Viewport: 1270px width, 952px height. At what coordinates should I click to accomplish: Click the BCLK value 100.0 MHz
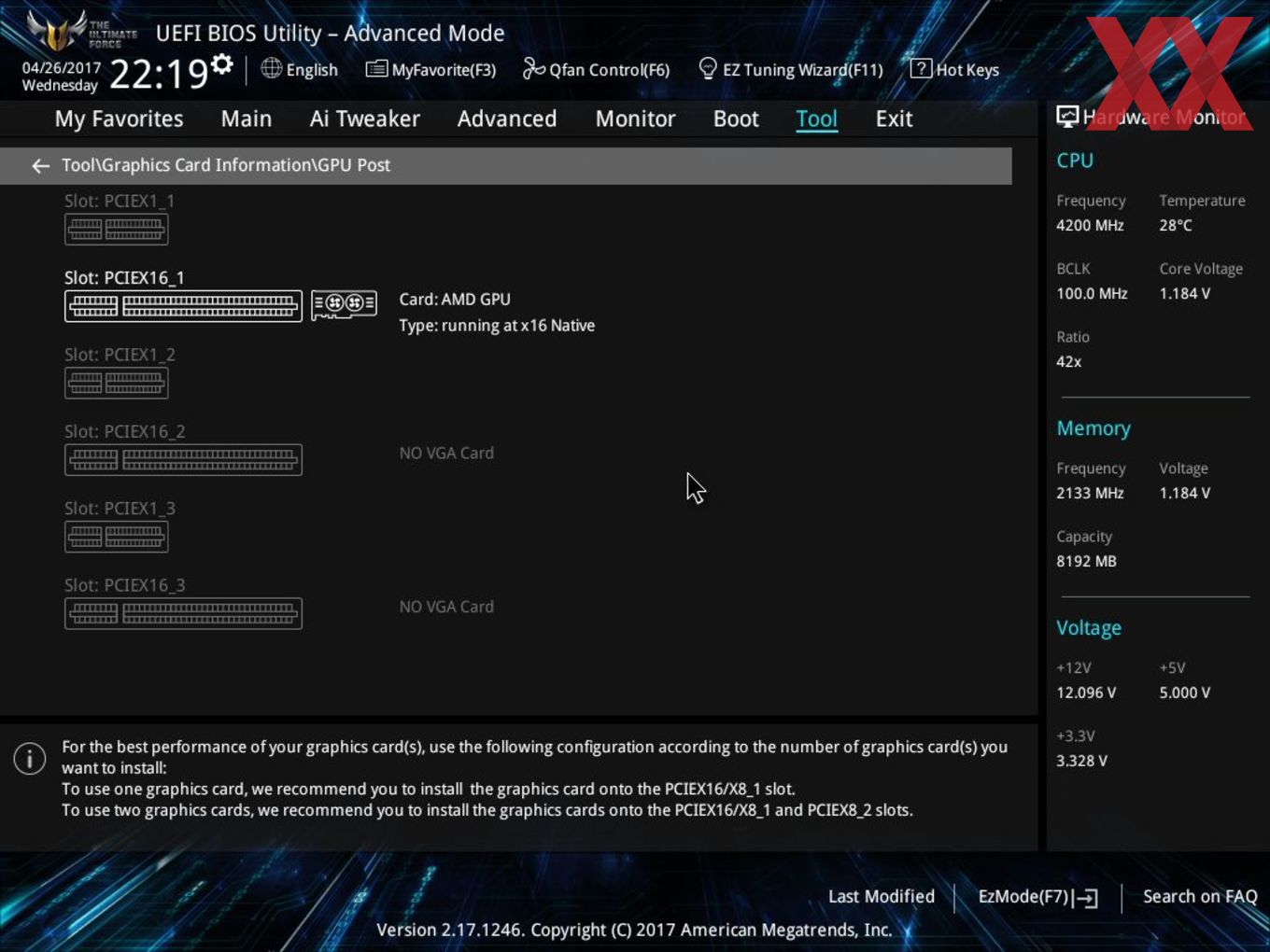(1092, 293)
